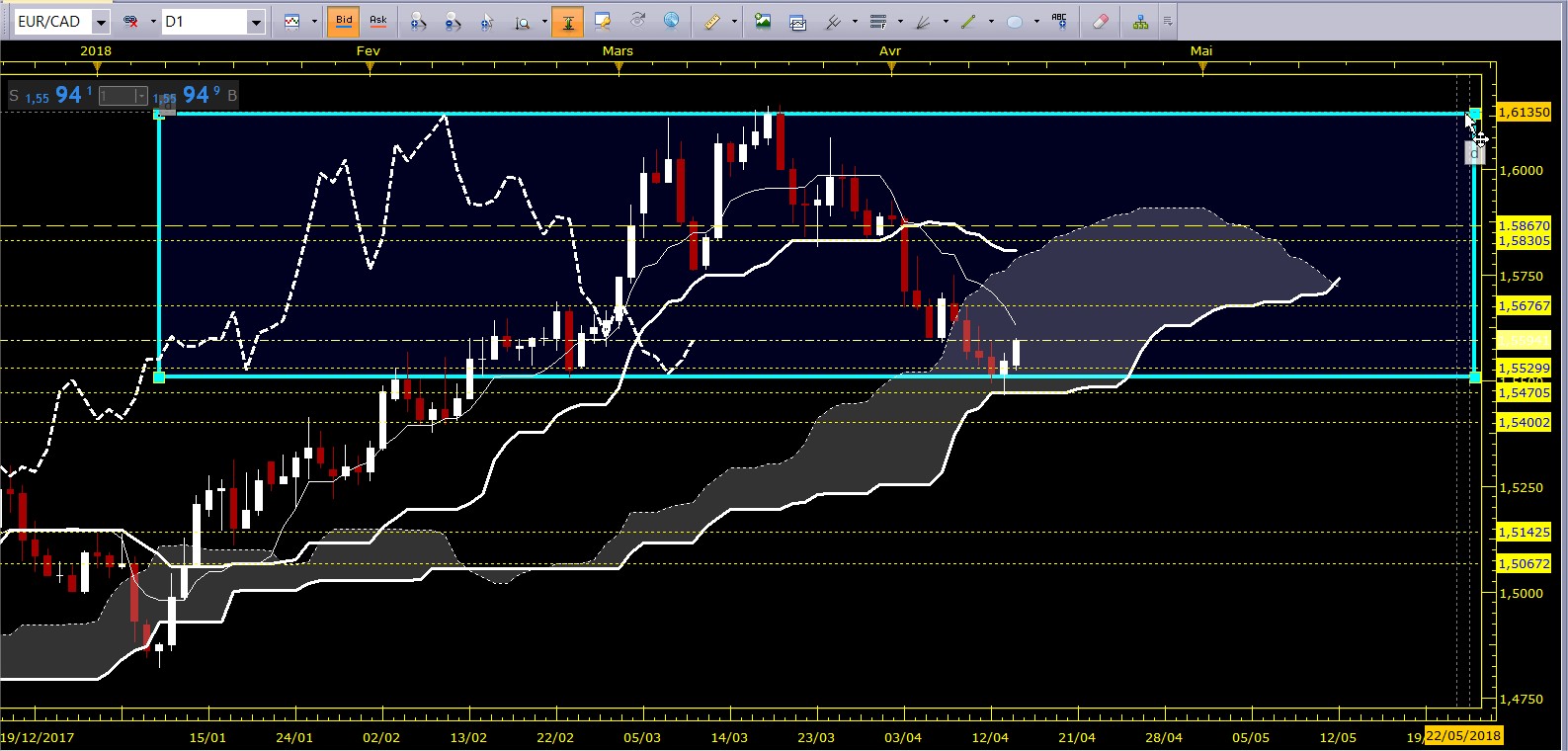Expand the D1 timeframe dropdown

256,22
